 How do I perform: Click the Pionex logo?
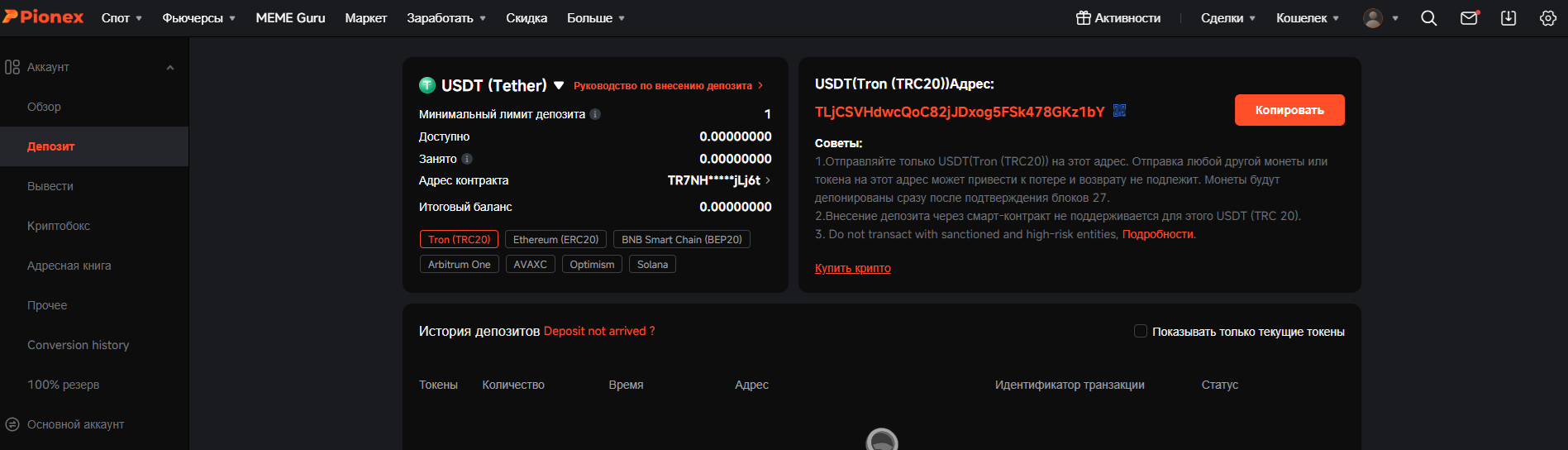[43, 17]
